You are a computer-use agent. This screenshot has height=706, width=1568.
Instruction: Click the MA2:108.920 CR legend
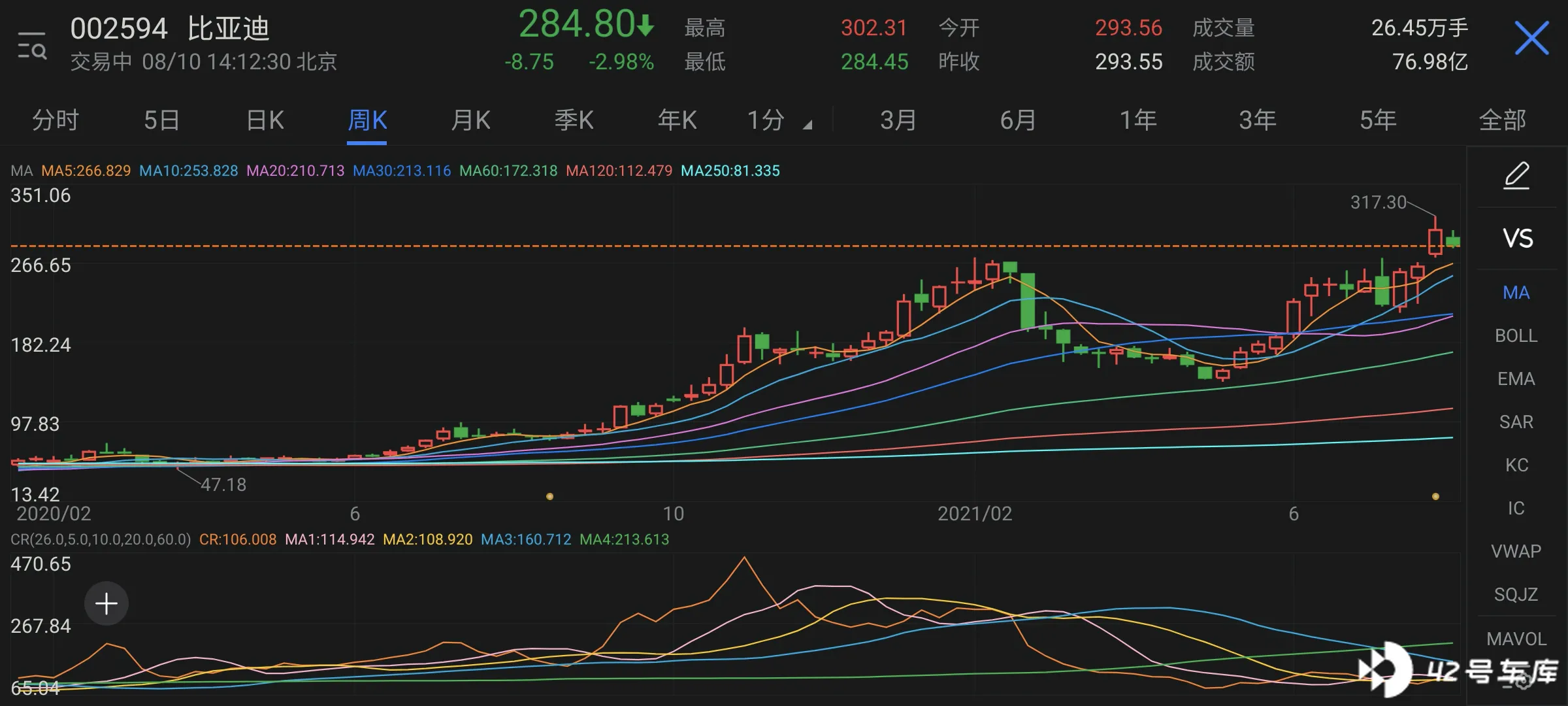pos(428,539)
